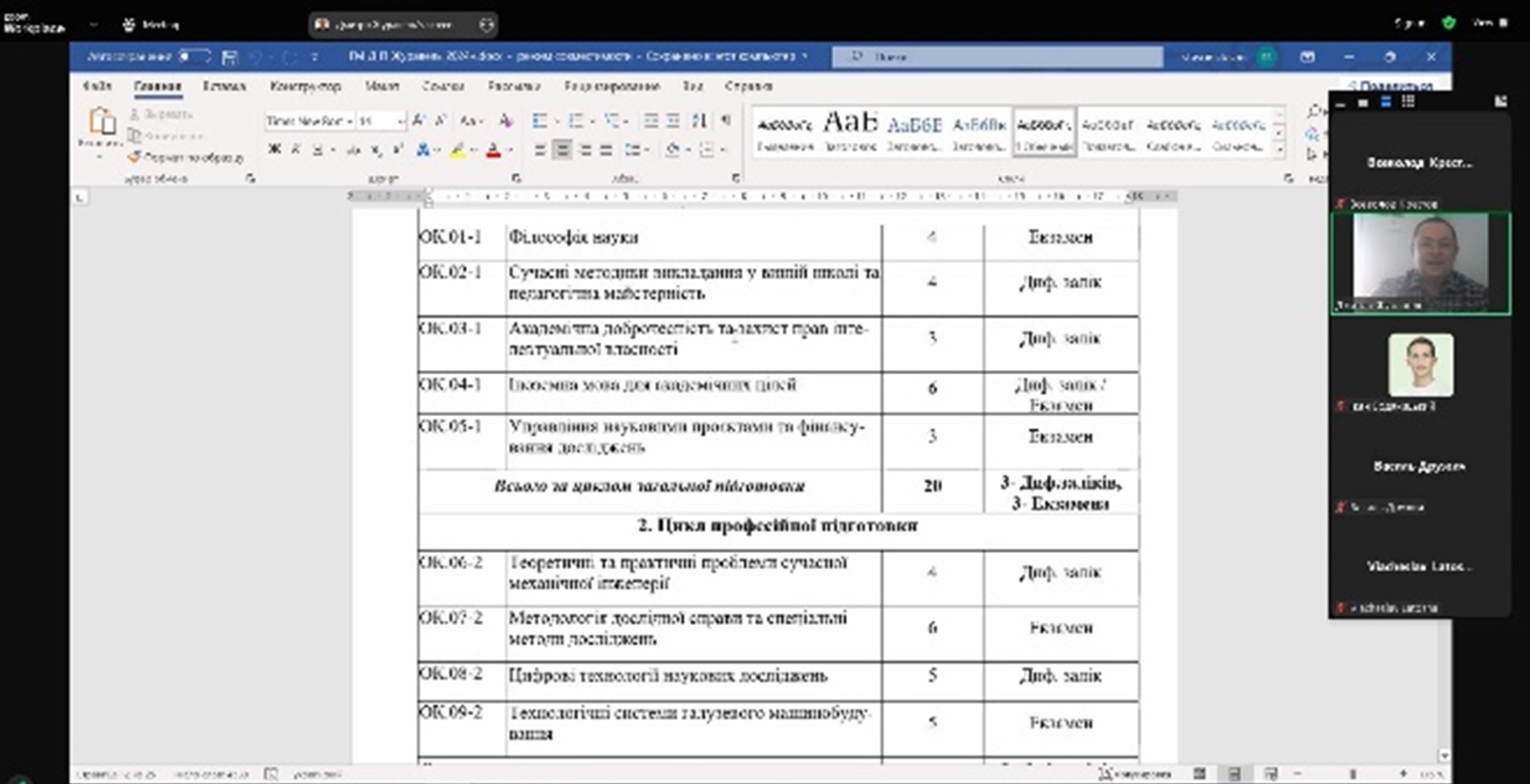Click the Save icon in title bar
Image resolution: width=1530 pixels, height=784 pixels.
point(229,57)
